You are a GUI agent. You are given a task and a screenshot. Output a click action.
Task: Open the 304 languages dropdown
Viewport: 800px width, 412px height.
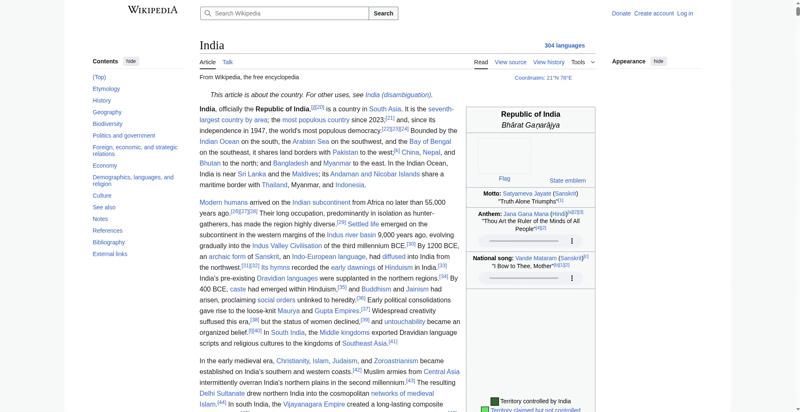click(x=564, y=45)
